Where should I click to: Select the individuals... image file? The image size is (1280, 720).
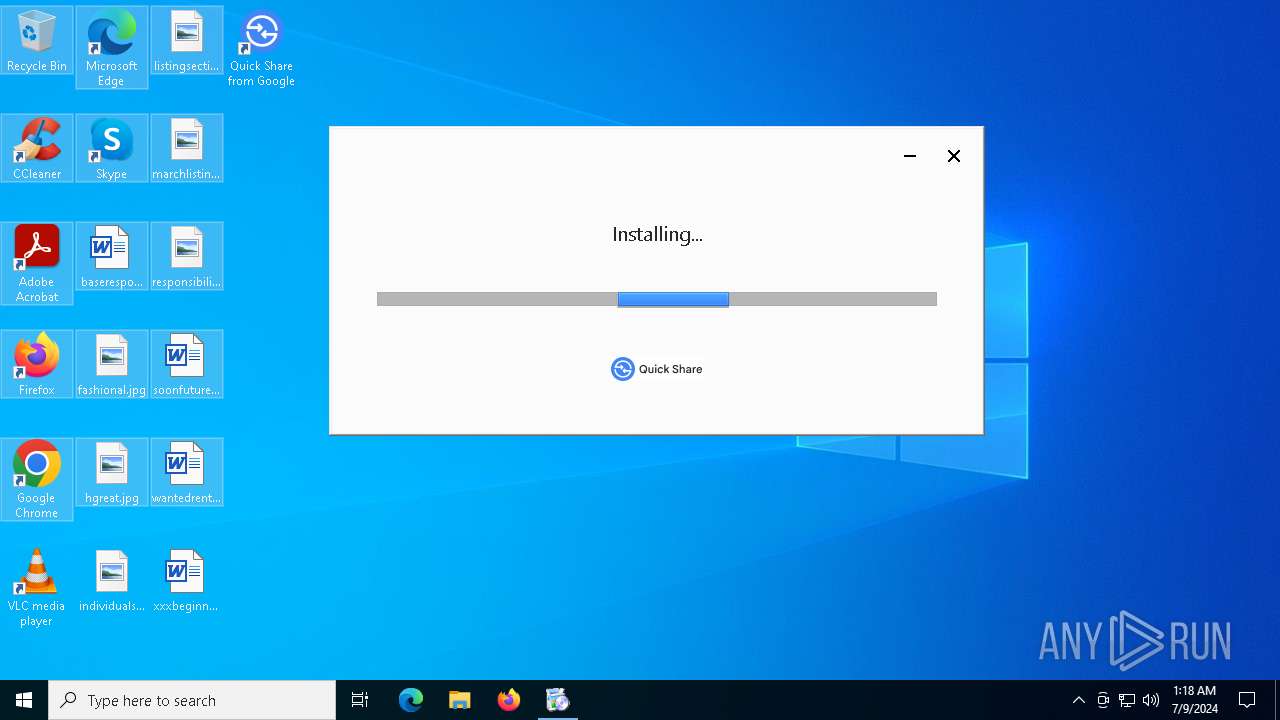pos(111,580)
